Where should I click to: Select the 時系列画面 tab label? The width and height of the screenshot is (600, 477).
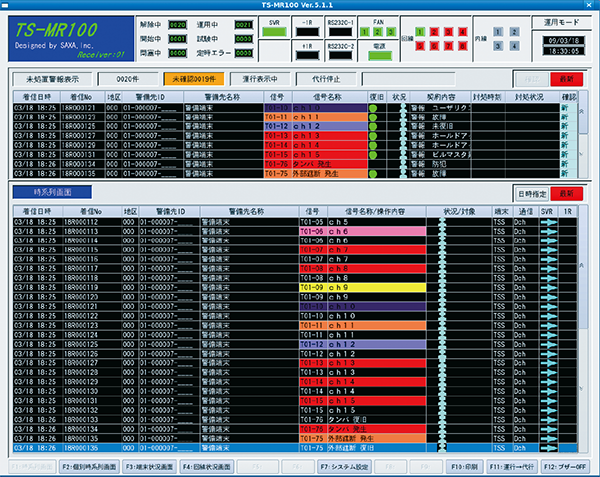point(52,192)
